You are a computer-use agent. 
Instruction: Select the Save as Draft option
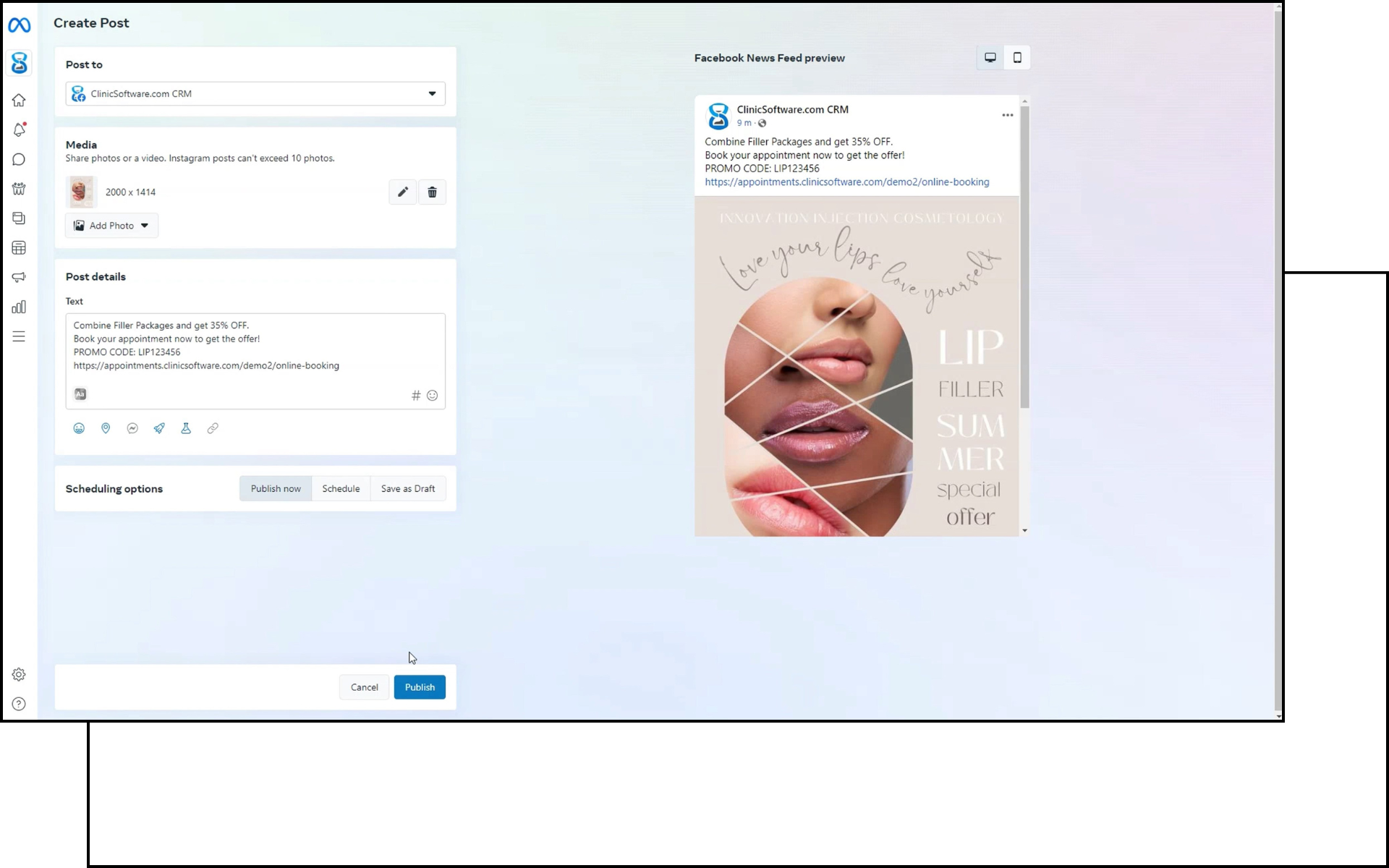(407, 488)
